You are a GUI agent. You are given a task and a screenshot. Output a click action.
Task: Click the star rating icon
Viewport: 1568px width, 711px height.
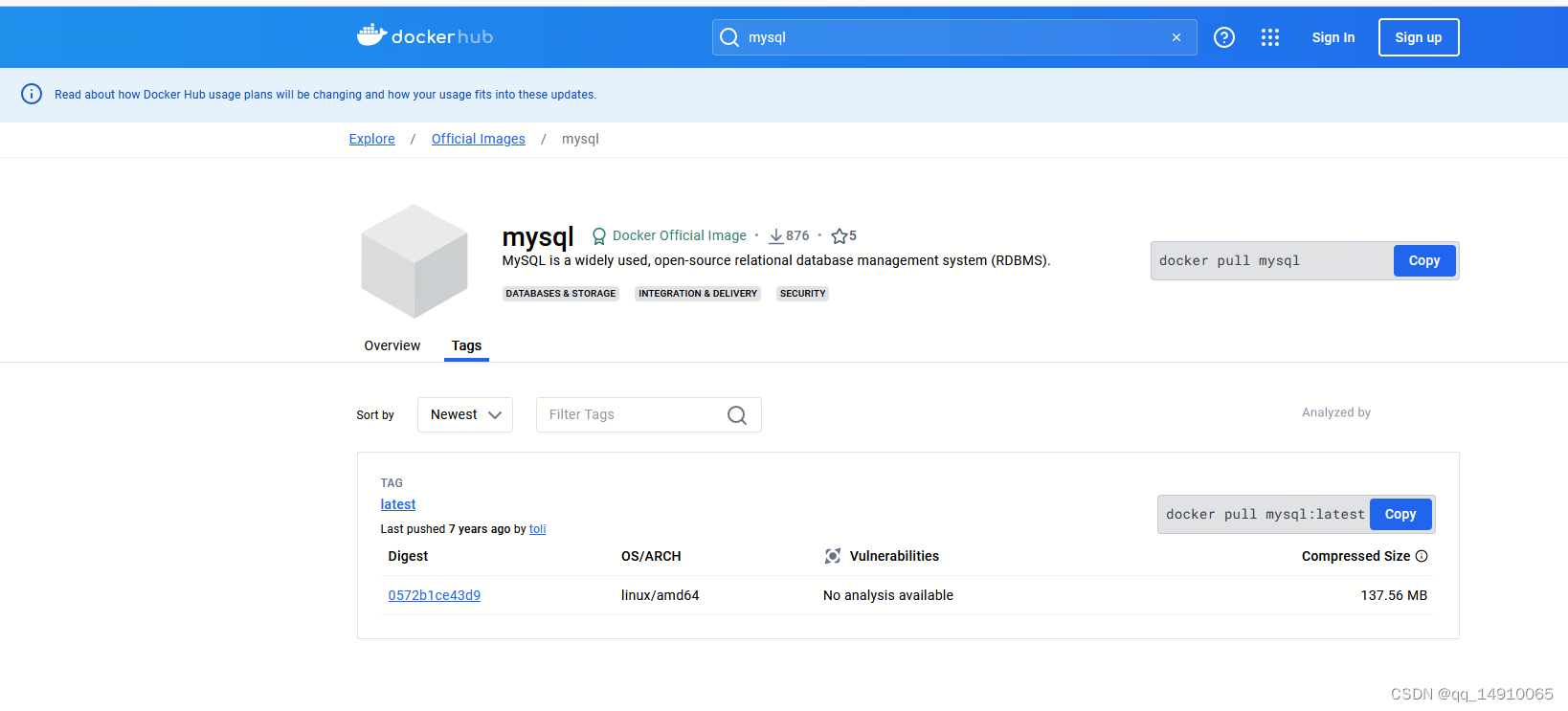pyautogui.click(x=839, y=236)
